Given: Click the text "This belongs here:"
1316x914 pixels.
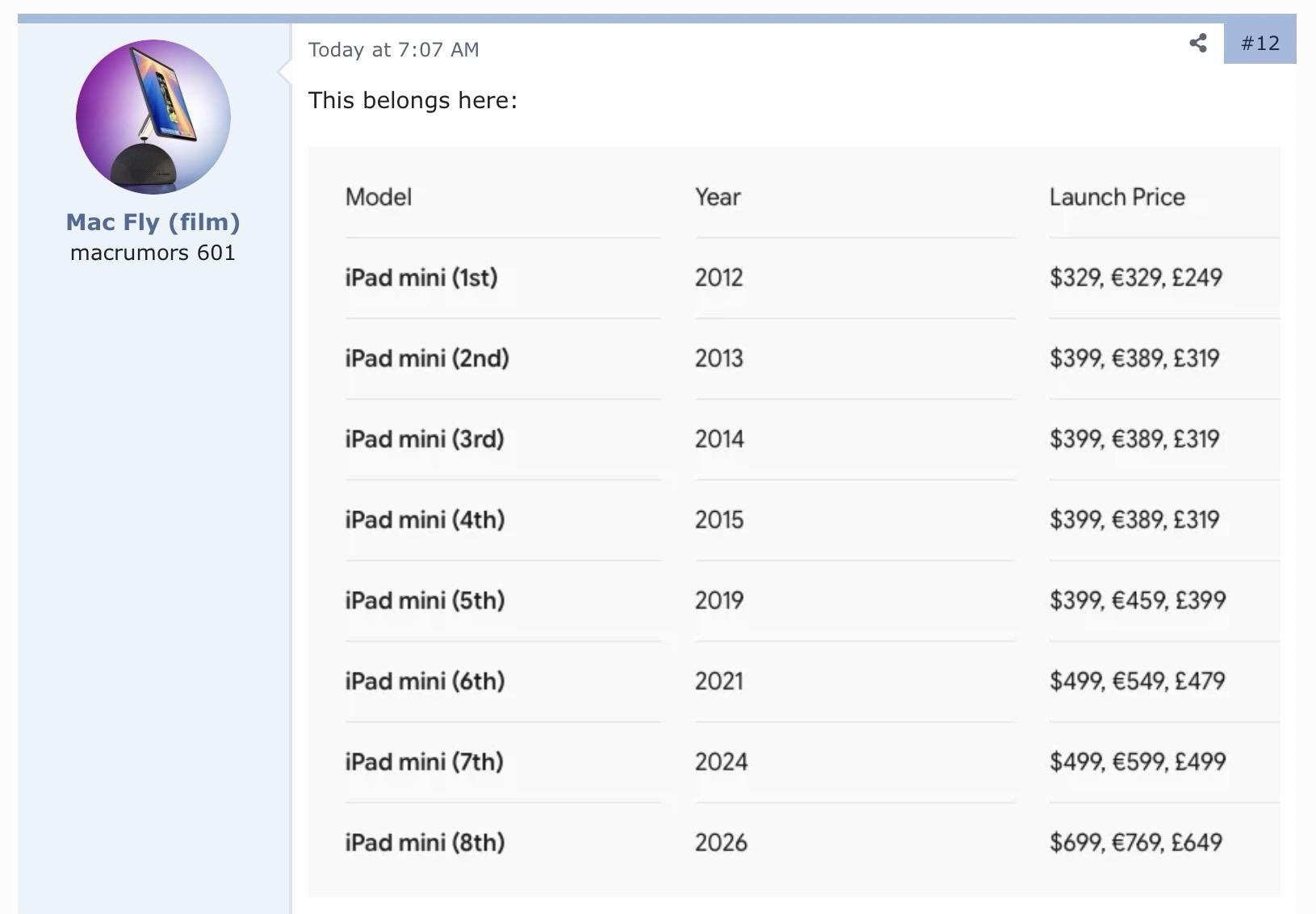Looking at the screenshot, I should pyautogui.click(x=413, y=100).
